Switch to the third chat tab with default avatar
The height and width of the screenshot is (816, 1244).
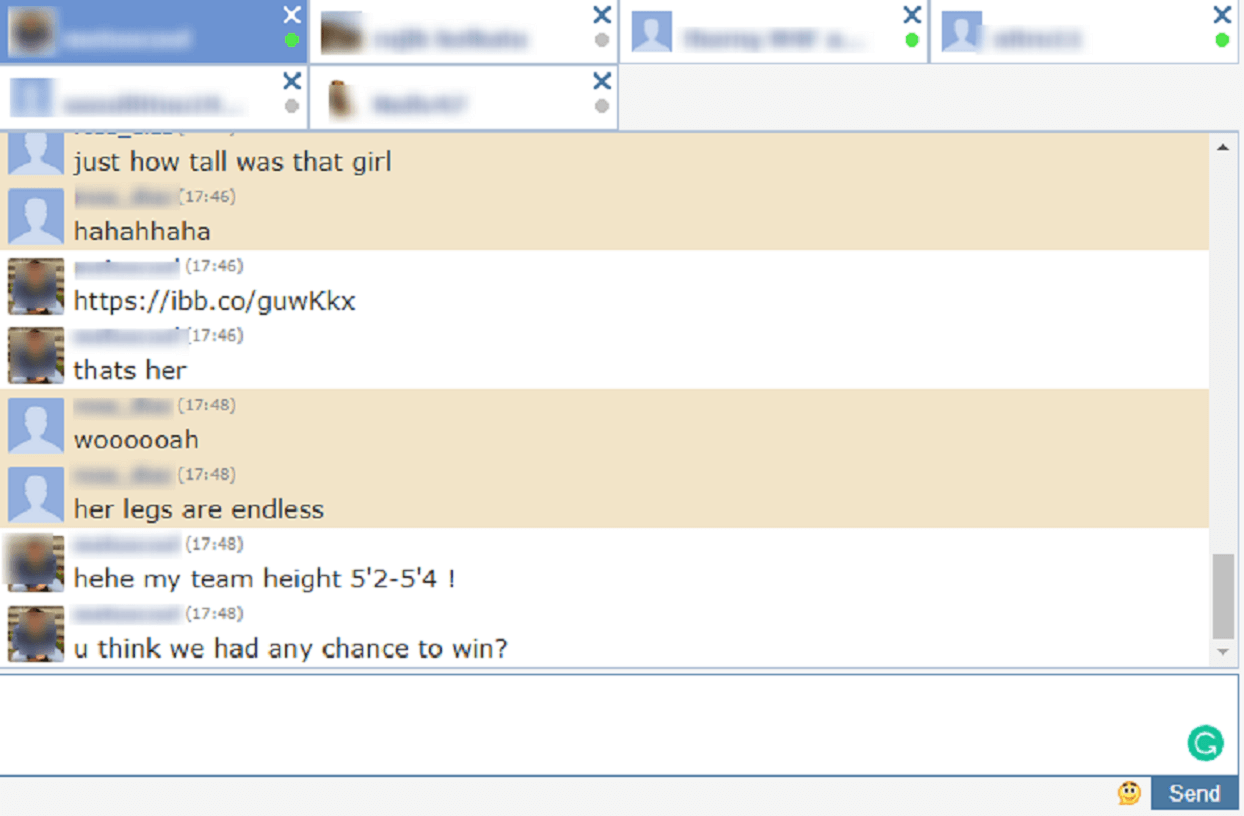coord(774,32)
